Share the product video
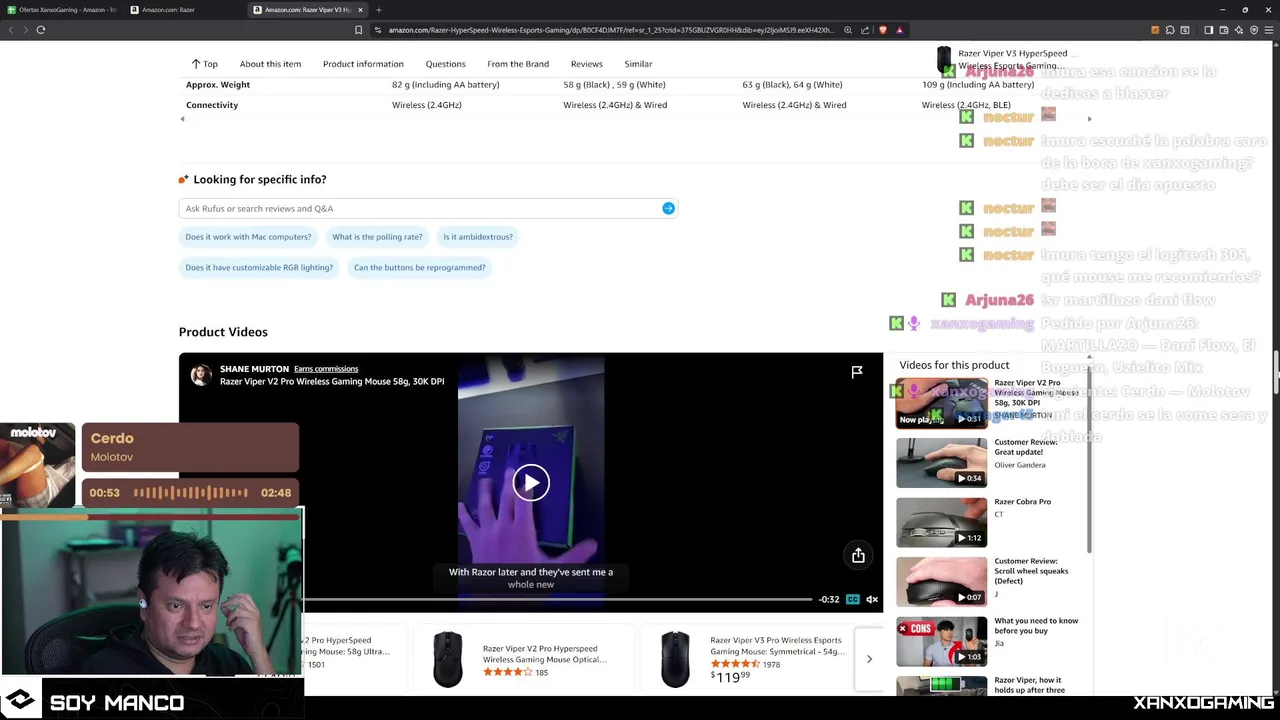This screenshot has width=1280, height=720. tap(858, 556)
